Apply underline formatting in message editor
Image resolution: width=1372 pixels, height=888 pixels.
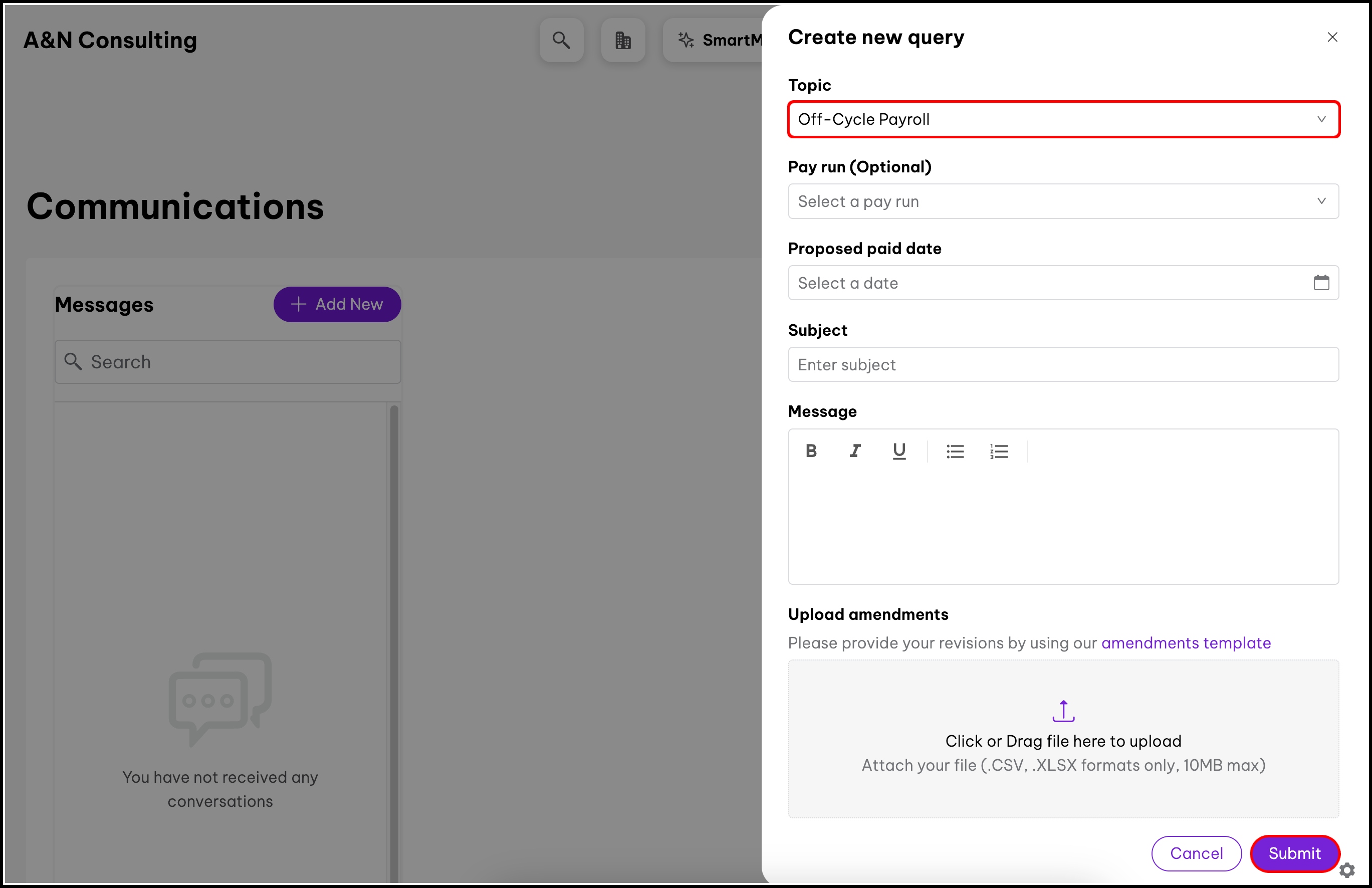click(899, 451)
